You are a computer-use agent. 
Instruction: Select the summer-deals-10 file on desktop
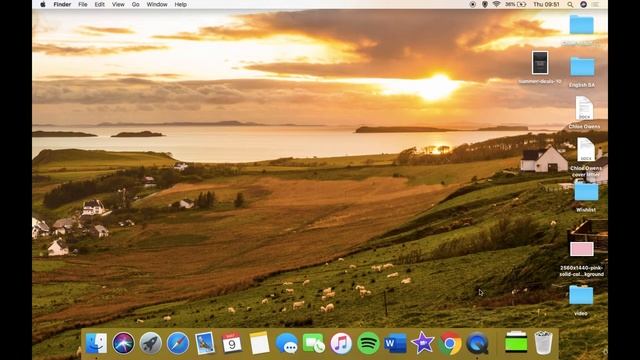point(540,62)
